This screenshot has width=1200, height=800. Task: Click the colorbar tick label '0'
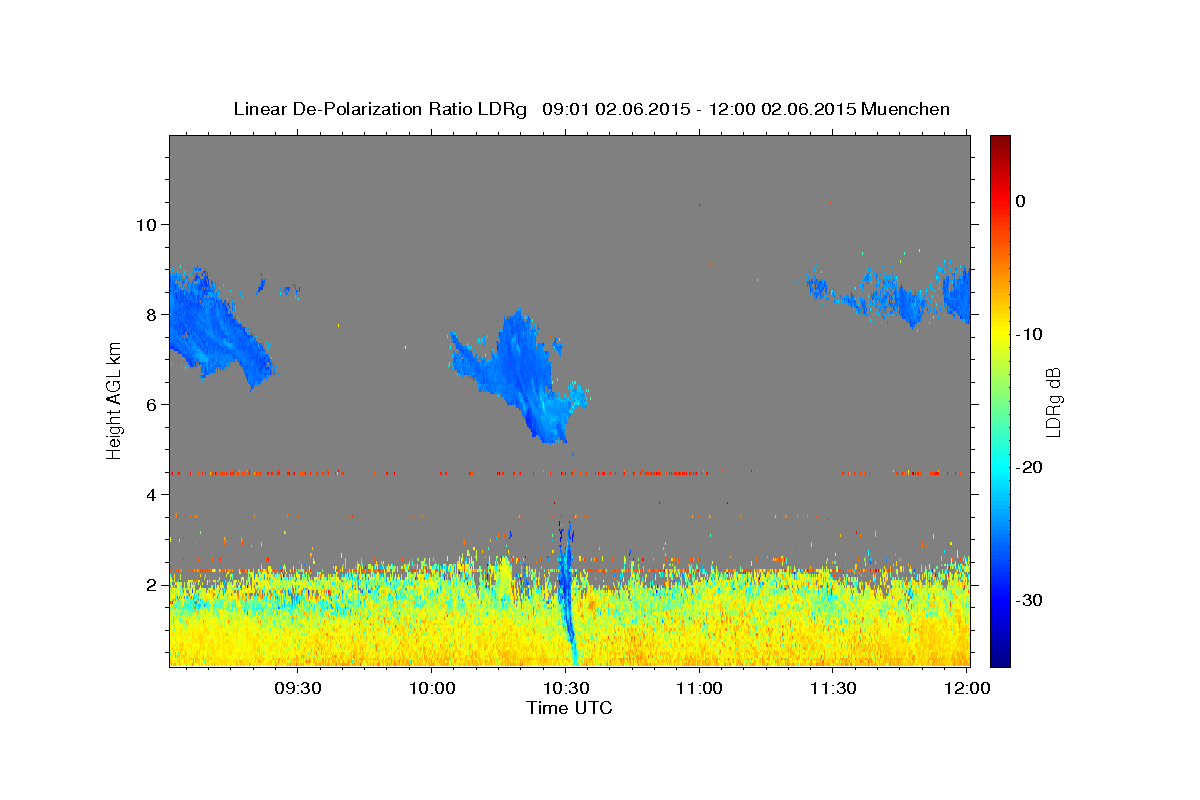pyautogui.click(x=1021, y=201)
